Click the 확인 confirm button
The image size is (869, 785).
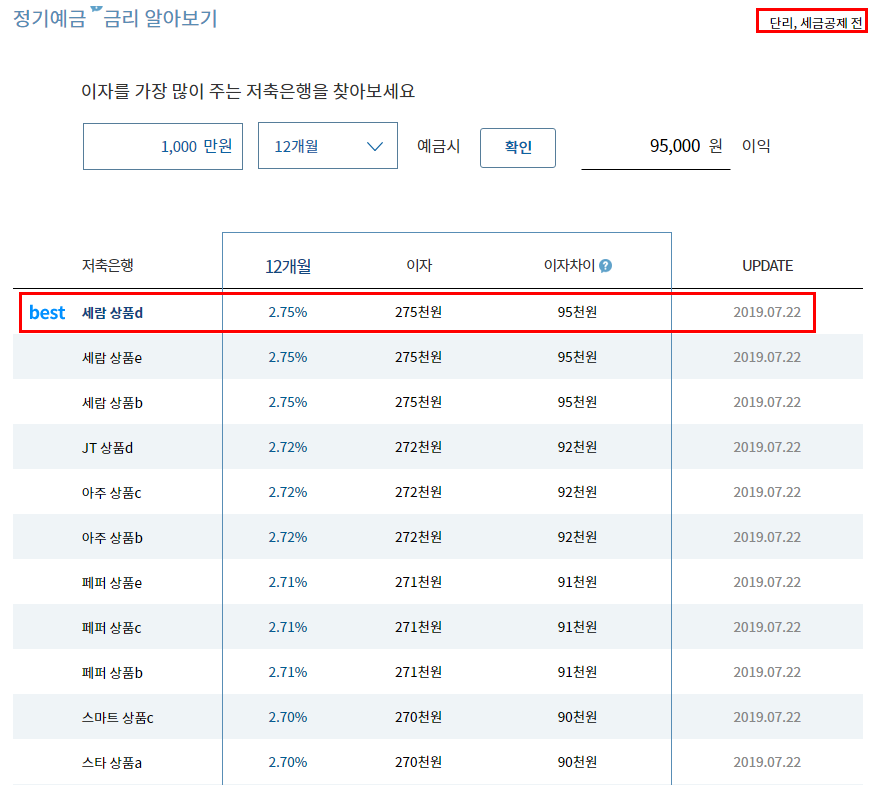518,147
